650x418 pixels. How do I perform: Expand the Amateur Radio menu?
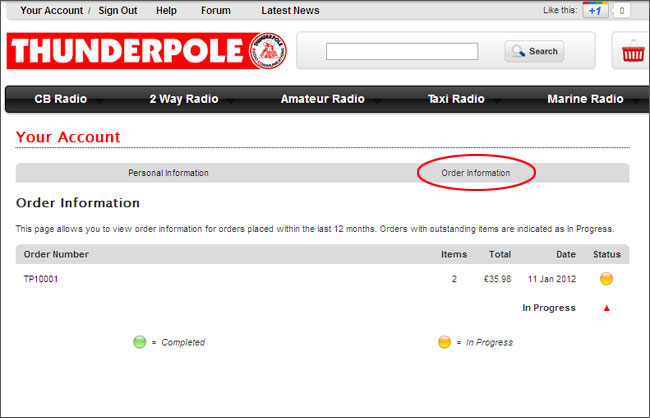pyautogui.click(x=323, y=99)
